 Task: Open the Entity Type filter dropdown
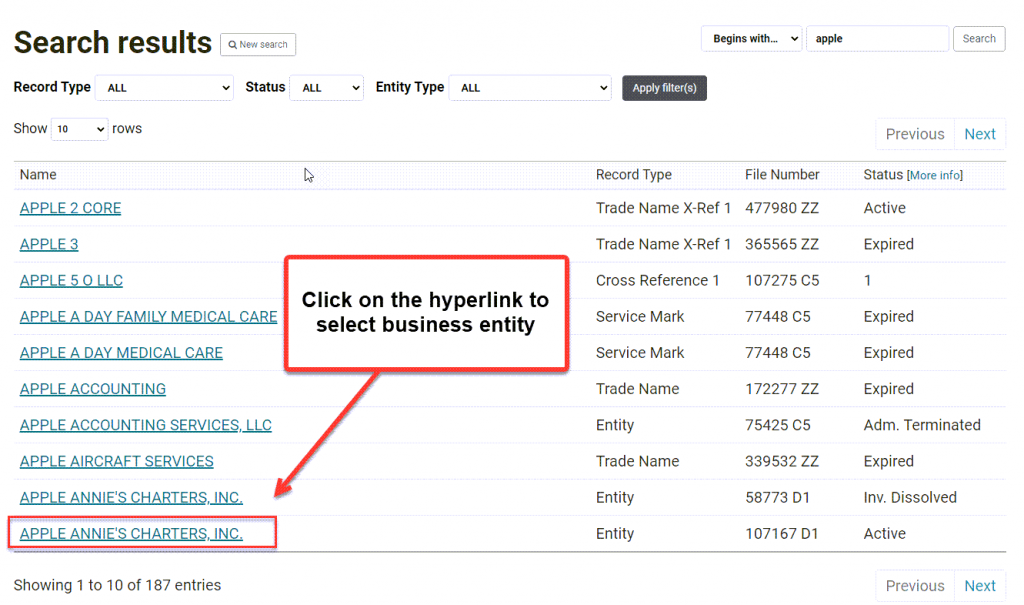coord(530,88)
